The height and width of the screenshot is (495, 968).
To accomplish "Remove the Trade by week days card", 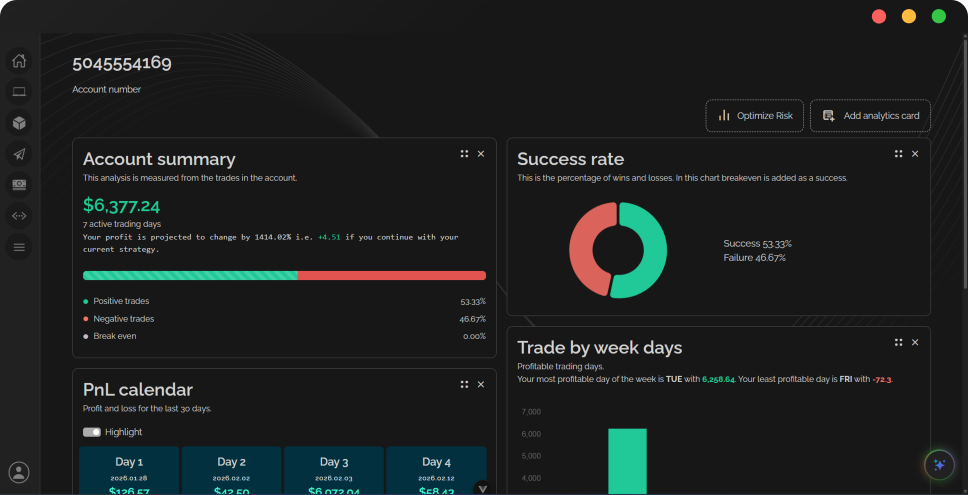I will point(915,342).
